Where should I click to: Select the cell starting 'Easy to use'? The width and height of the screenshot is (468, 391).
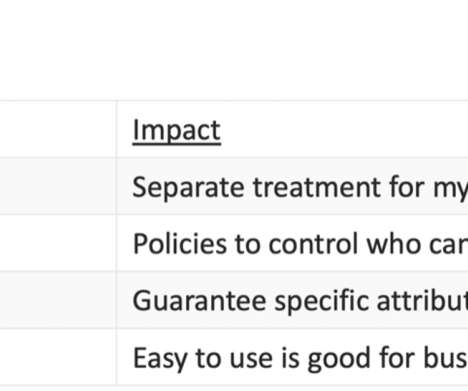[292, 357]
